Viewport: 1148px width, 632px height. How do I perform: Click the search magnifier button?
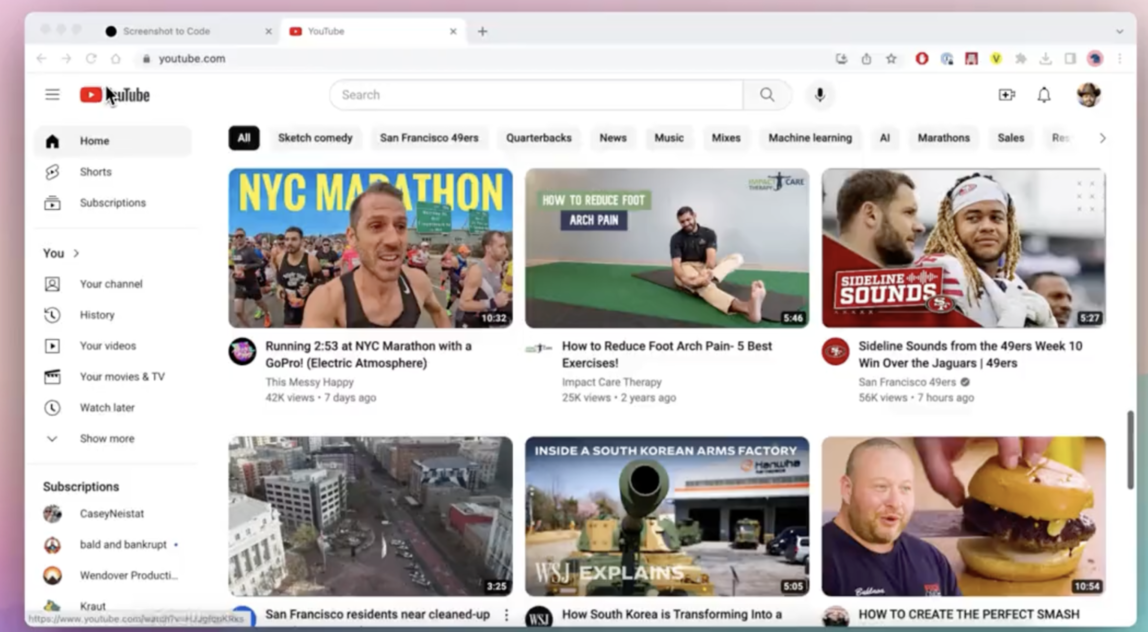767,94
